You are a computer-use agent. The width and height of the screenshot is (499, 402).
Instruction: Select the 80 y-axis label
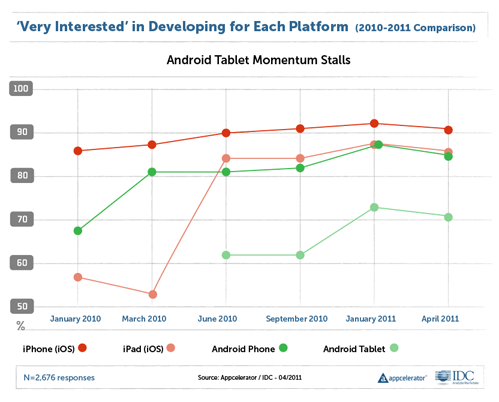pyautogui.click(x=22, y=175)
